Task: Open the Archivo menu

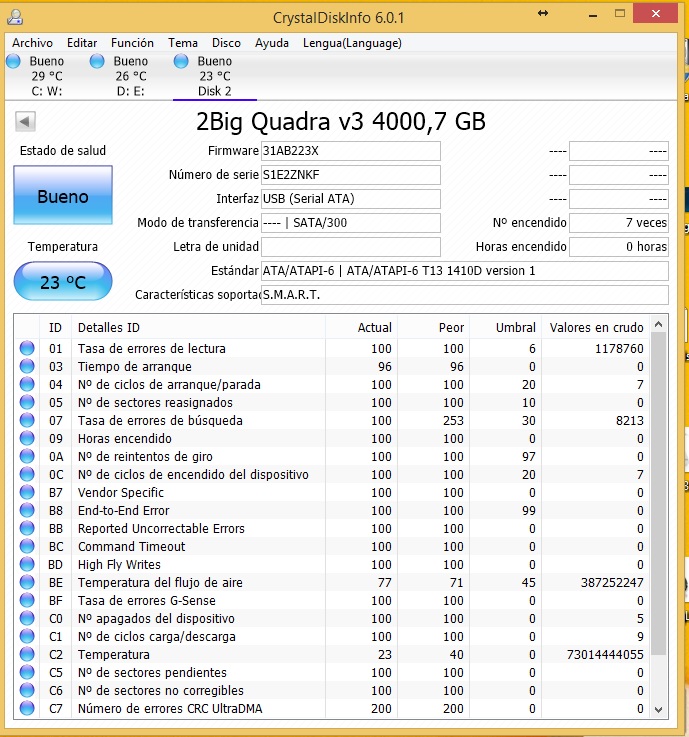Action: pos(32,43)
